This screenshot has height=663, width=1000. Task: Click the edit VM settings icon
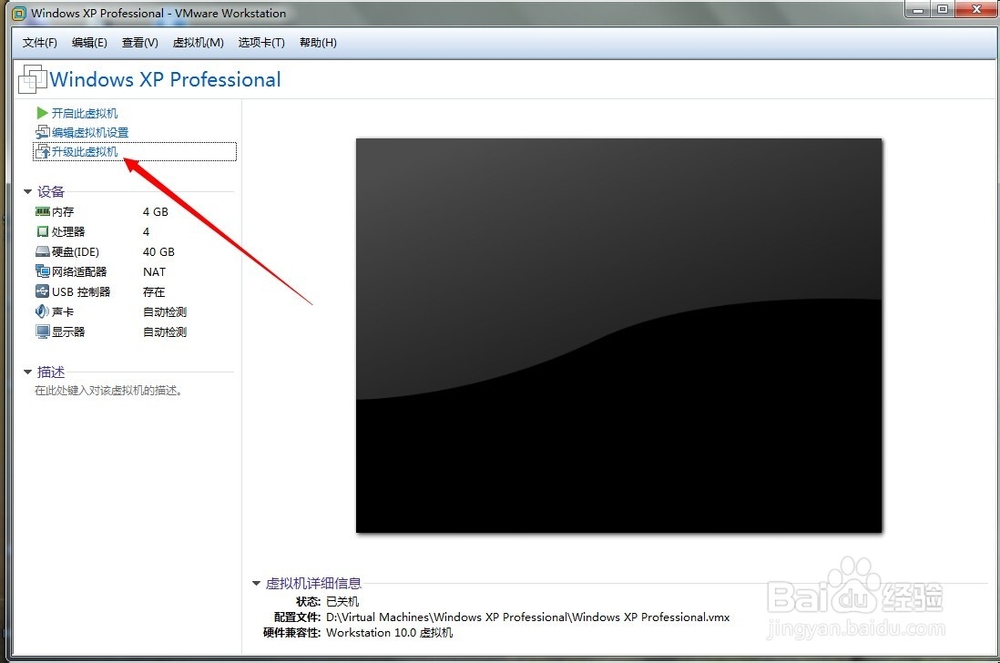42,132
